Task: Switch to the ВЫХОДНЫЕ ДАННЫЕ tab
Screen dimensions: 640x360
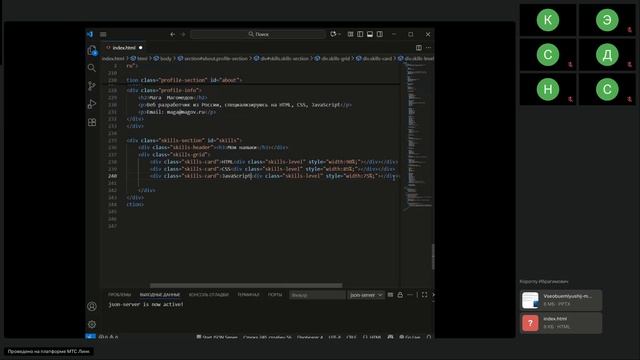Action: [x=160, y=295]
